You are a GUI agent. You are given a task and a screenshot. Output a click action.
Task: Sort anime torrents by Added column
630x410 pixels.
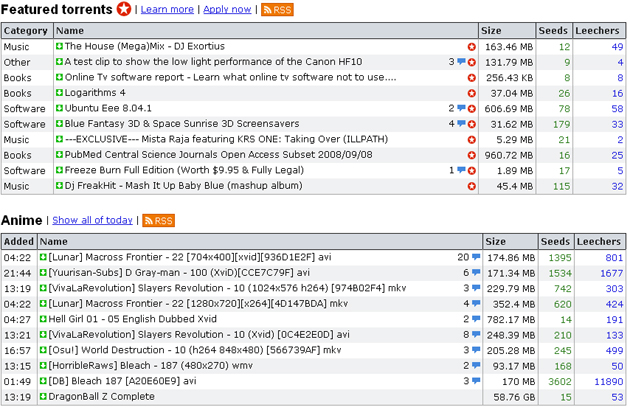[x=18, y=241]
